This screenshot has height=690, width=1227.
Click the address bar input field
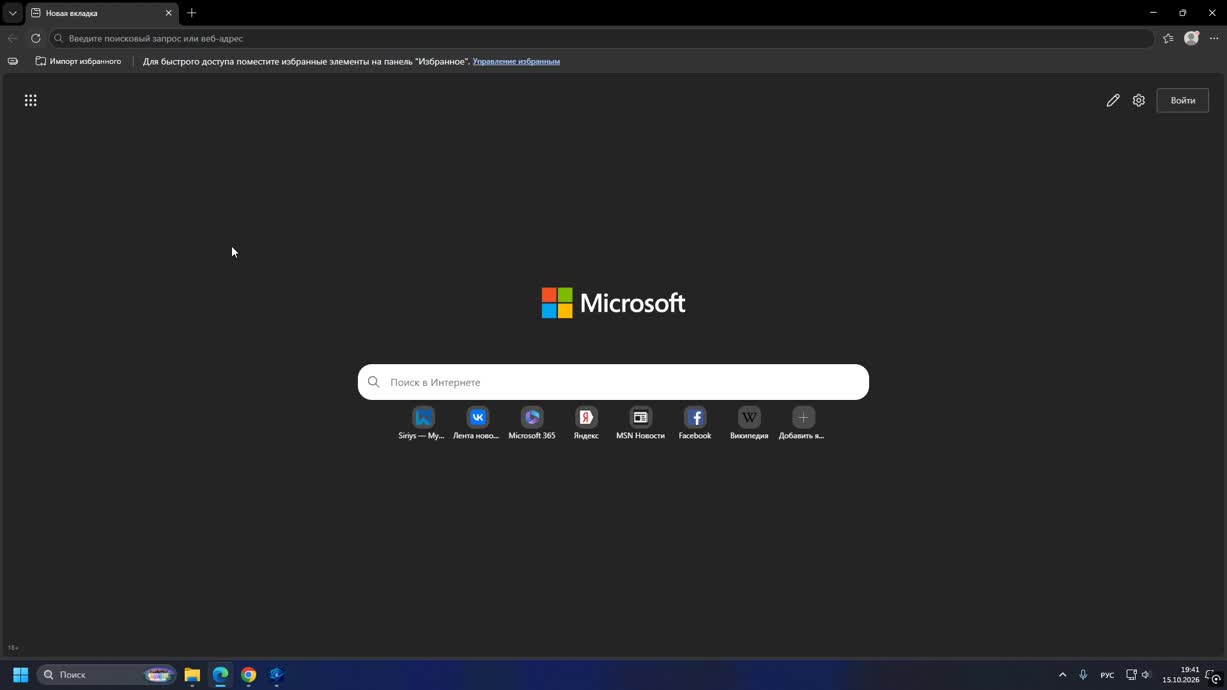(602, 38)
